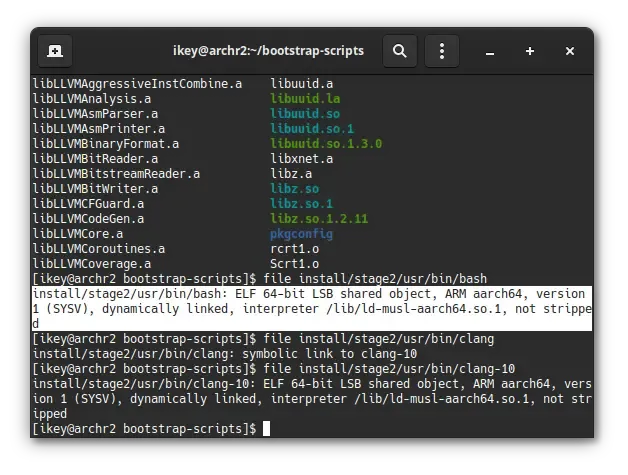Click the ikey@archr2:~/bootstrap-scripts window title
Viewport: 628px width, 475px height.
click(268, 51)
